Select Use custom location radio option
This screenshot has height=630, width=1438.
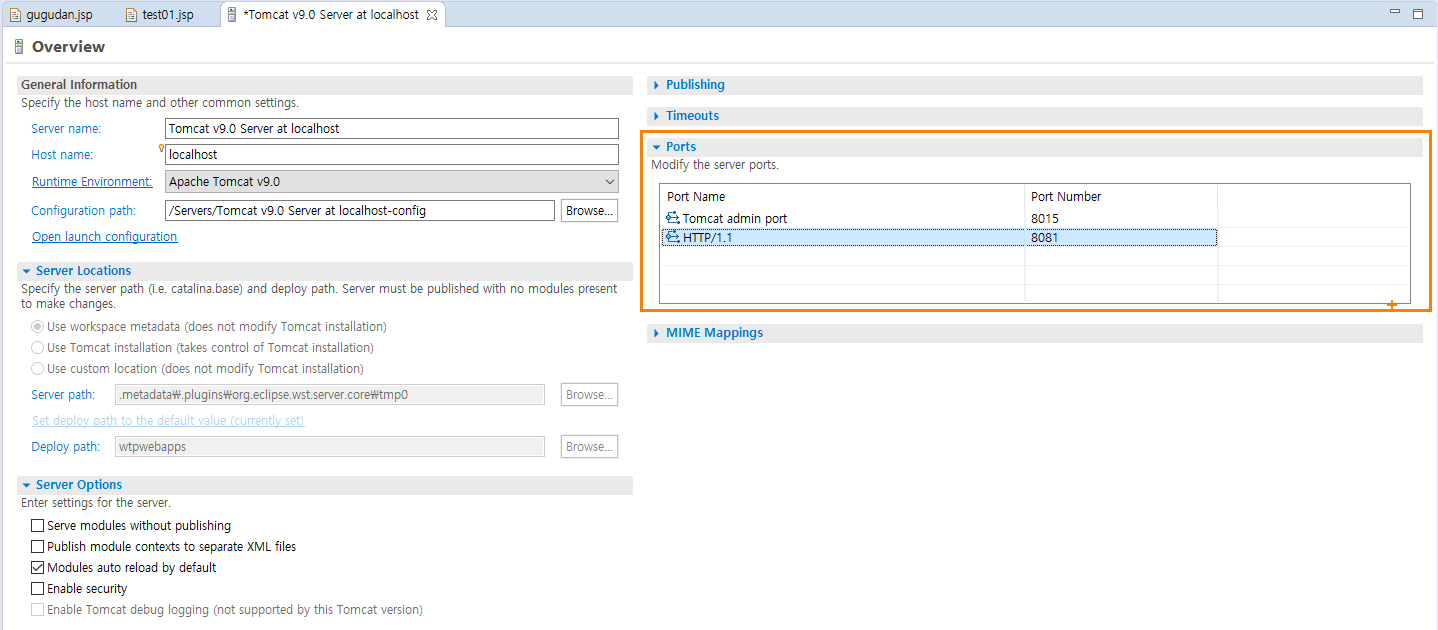point(38,369)
